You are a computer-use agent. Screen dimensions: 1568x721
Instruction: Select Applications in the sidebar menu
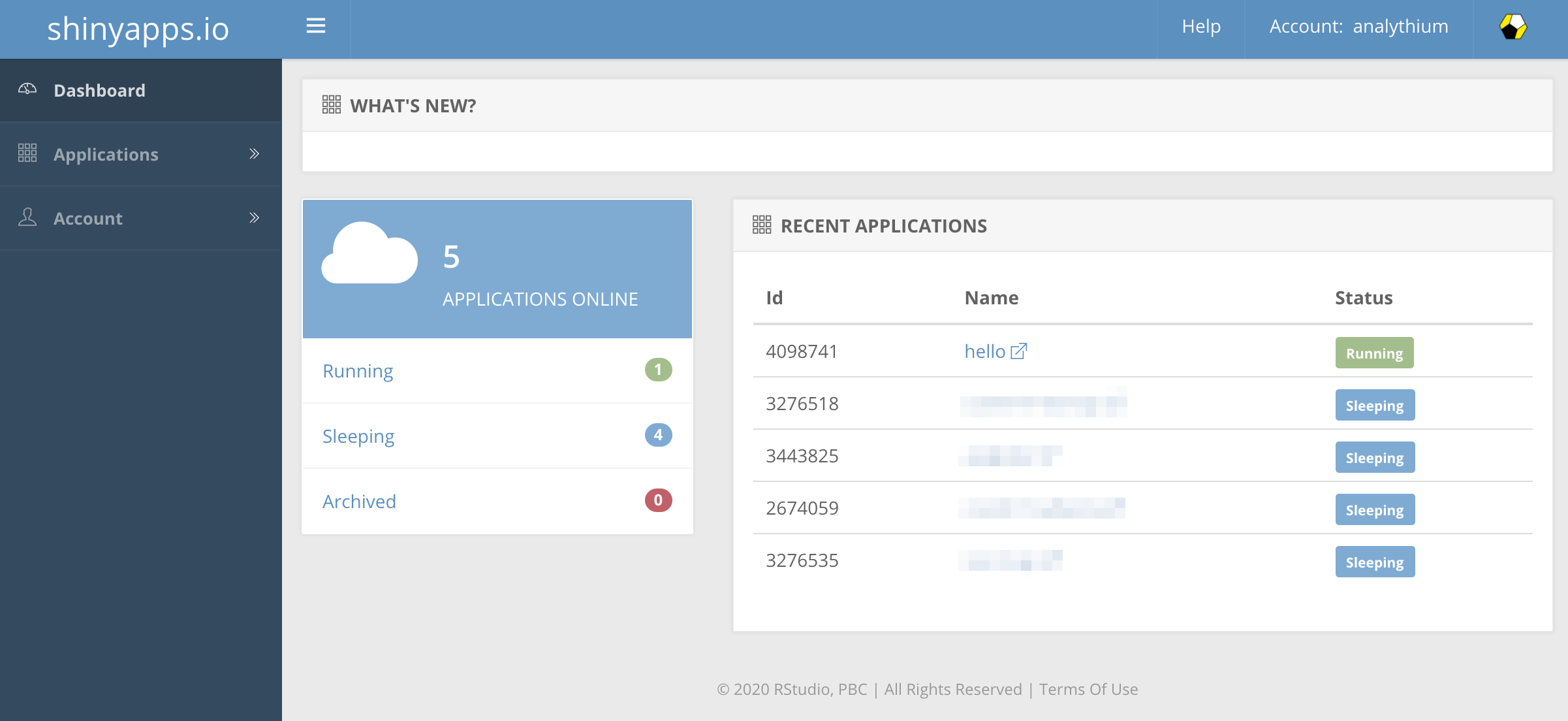click(106, 153)
